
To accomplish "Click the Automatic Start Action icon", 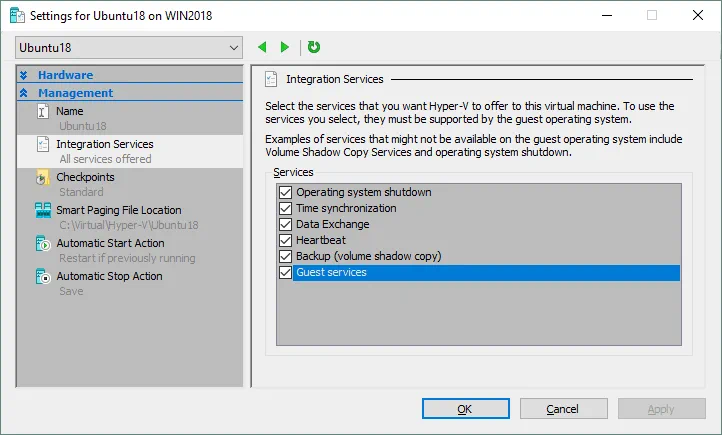I will tap(43, 244).
